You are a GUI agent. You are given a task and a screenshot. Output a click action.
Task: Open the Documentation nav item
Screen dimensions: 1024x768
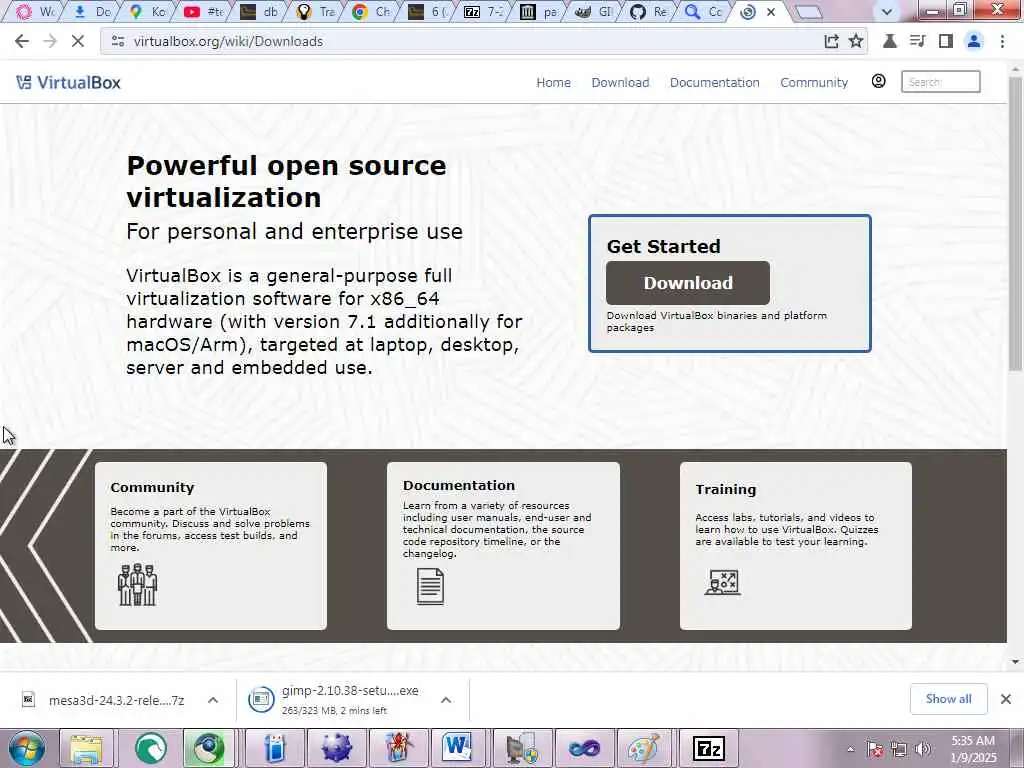(714, 82)
